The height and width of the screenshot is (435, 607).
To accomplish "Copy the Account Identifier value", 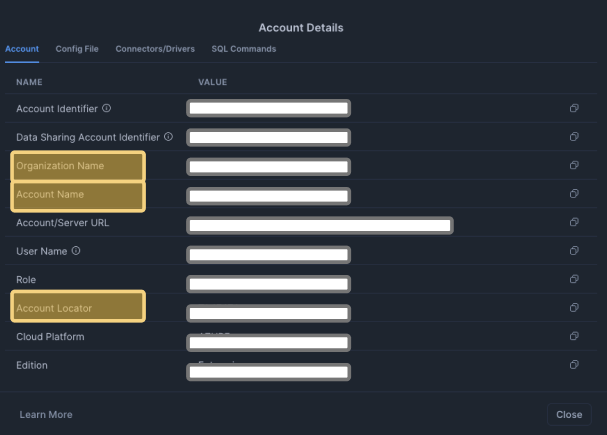I will 574,108.
